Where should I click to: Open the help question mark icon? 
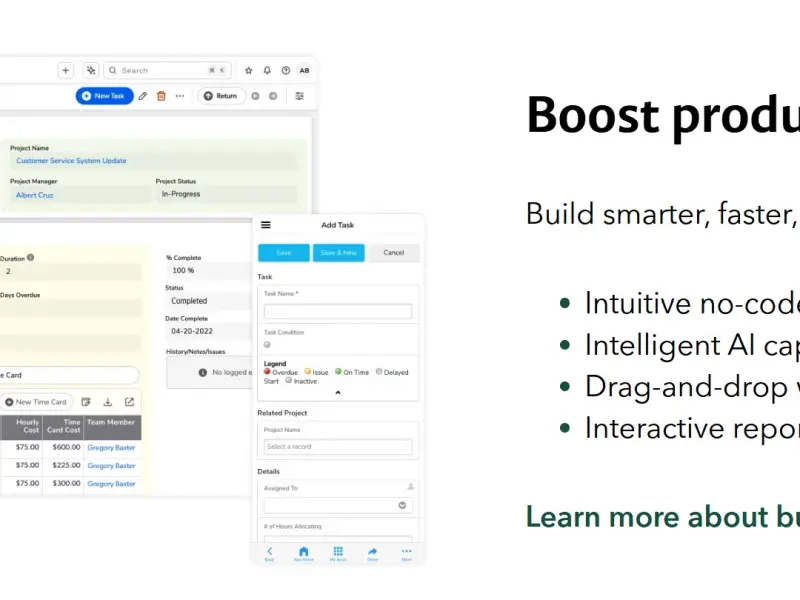coord(286,70)
